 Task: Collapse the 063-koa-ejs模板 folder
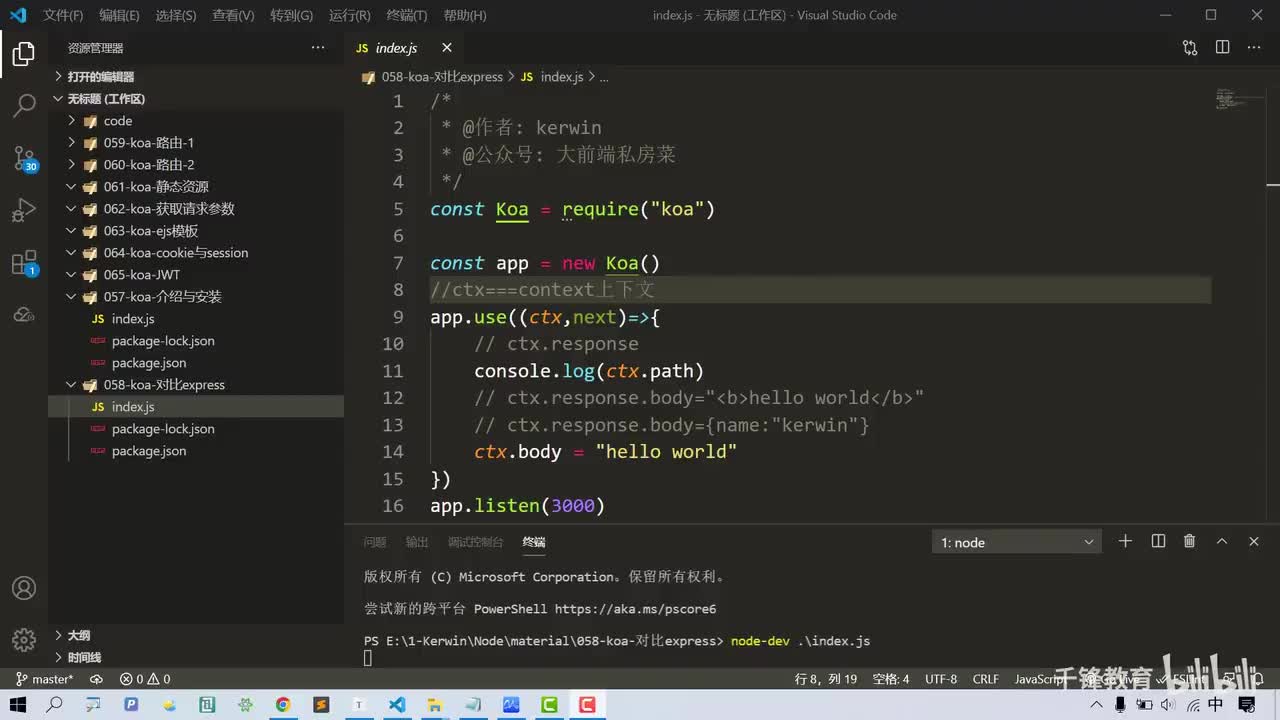(196, 231)
